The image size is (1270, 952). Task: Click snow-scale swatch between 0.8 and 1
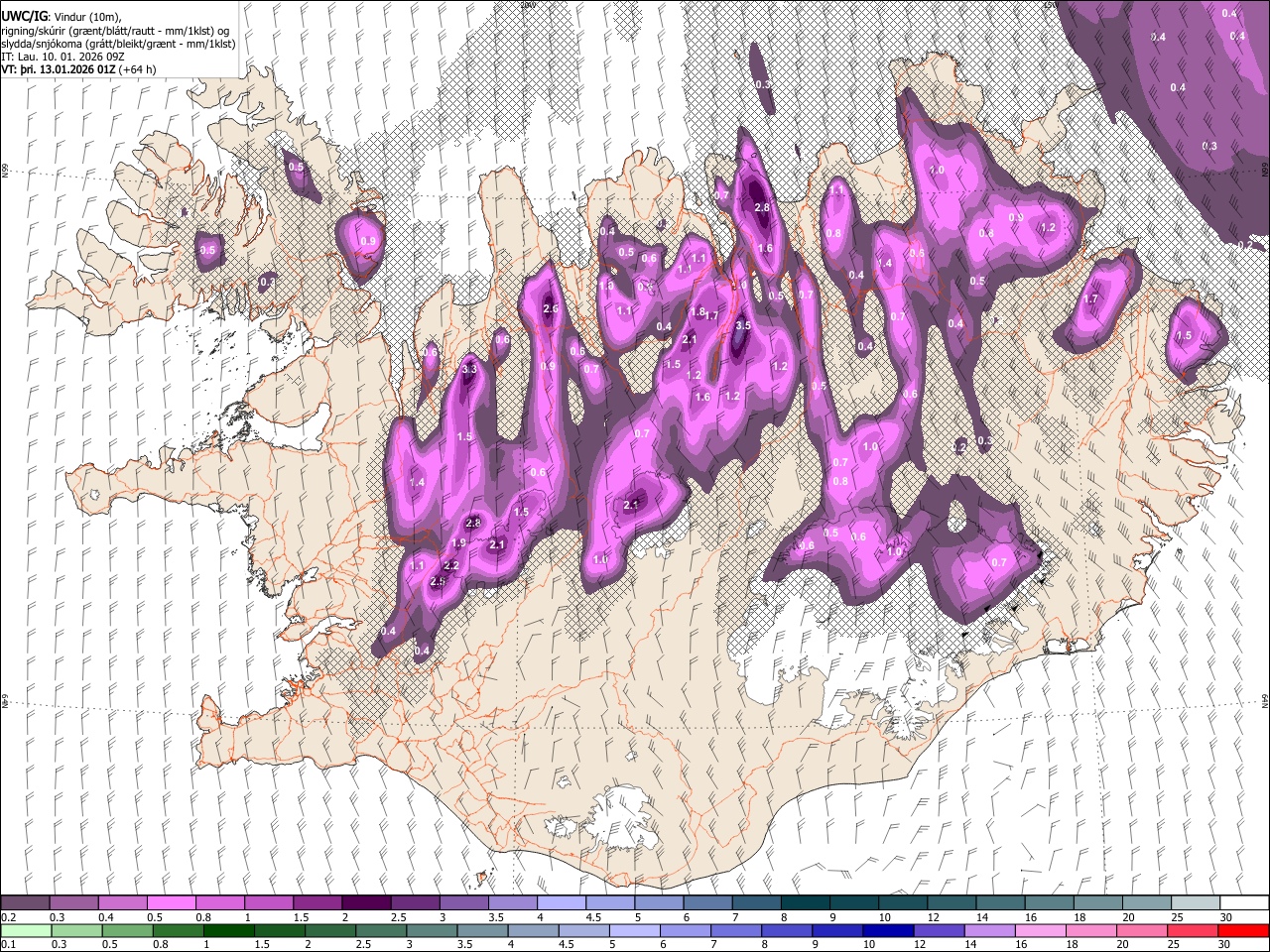[220, 902]
